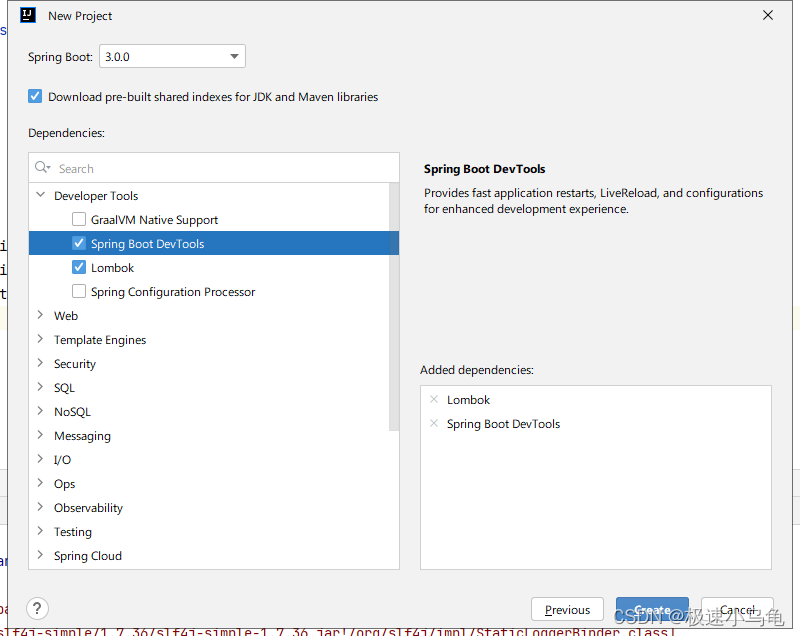This screenshot has height=636, width=800.
Task: Click GraalVM Native Support row label
Action: coord(154,220)
